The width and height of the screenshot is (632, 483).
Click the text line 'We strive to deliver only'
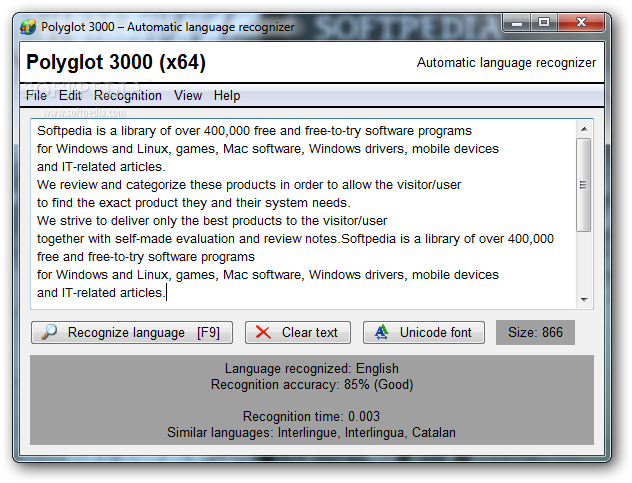tap(212, 221)
